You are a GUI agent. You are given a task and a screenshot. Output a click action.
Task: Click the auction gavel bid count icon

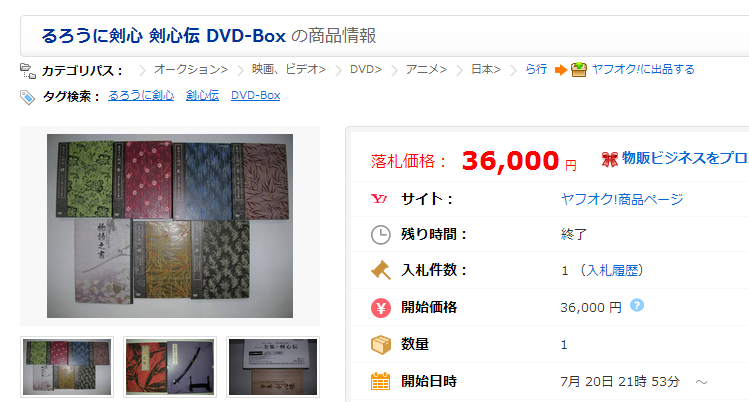point(381,270)
